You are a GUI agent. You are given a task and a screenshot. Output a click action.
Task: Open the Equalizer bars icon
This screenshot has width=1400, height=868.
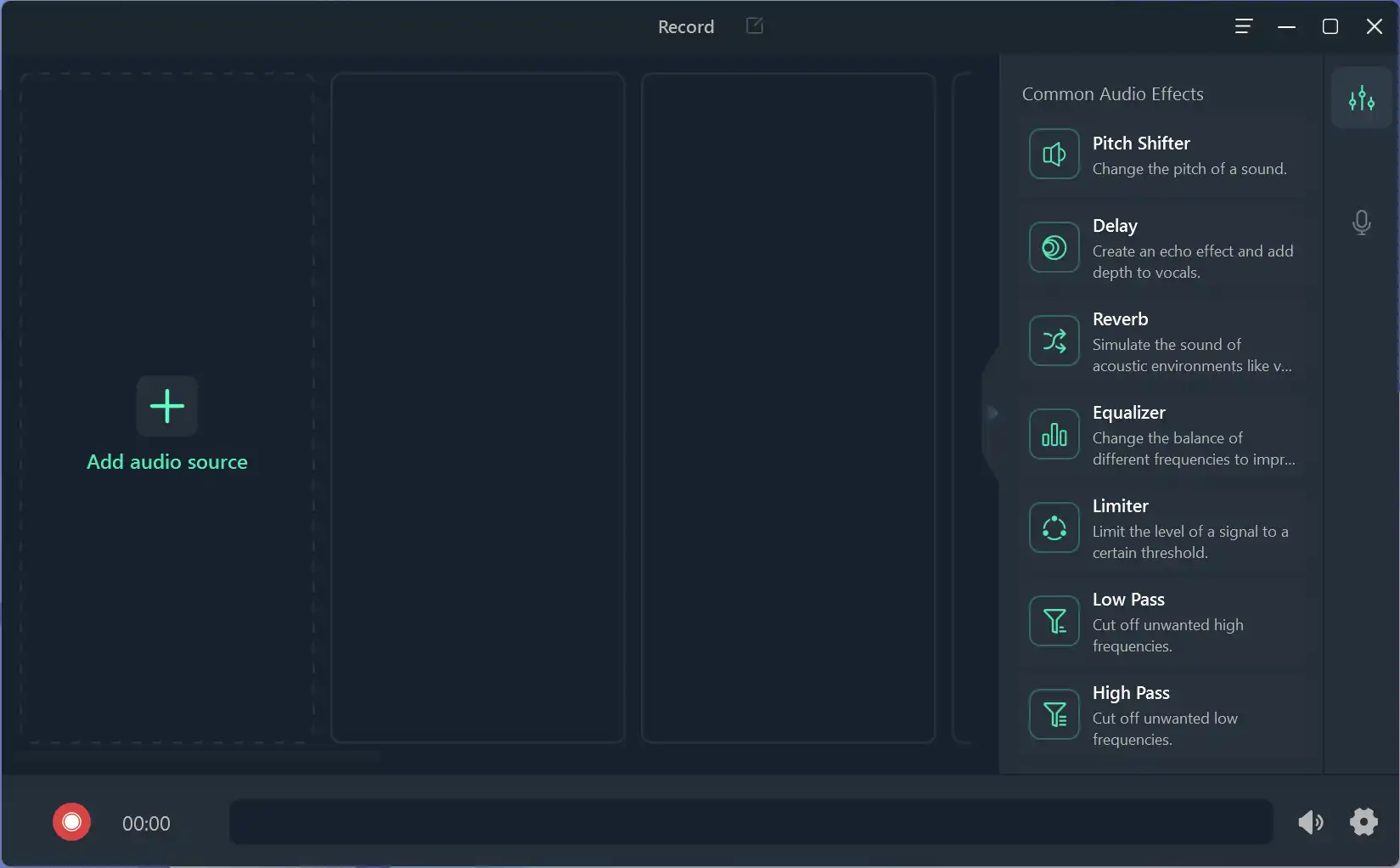pyautogui.click(x=1054, y=435)
